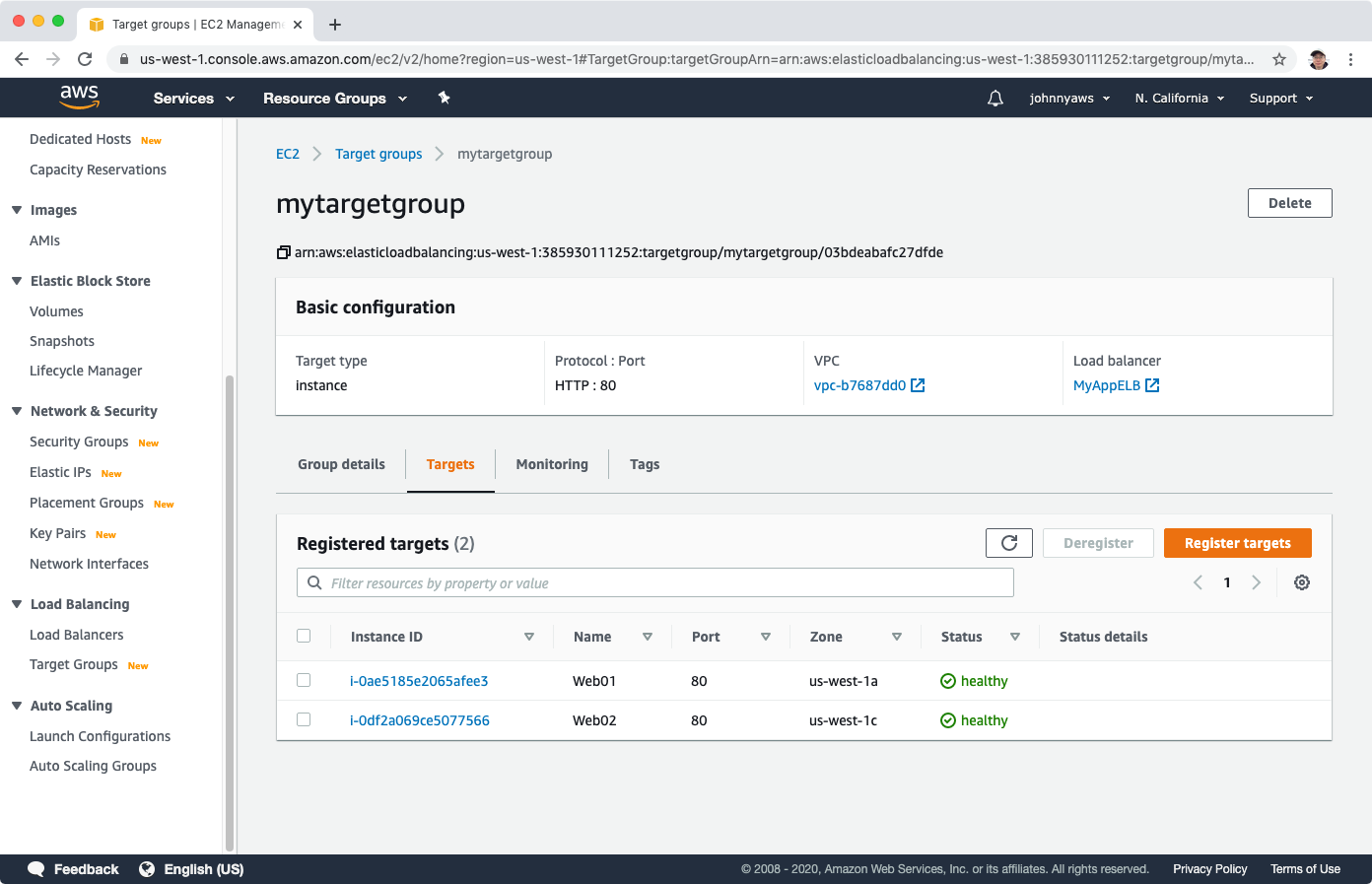Open a new browser tab
This screenshot has height=884, width=1372.
click(x=335, y=25)
